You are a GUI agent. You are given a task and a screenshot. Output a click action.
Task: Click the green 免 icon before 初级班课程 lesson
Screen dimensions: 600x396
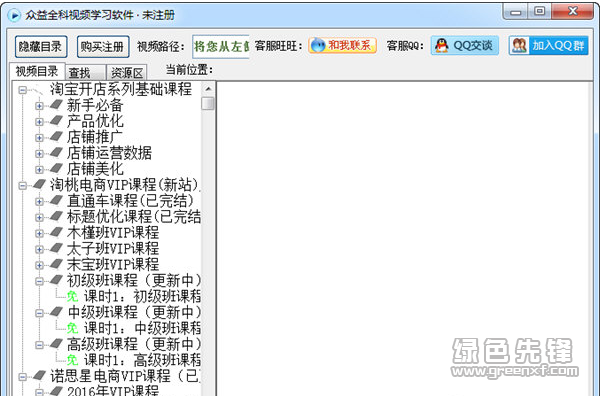[73, 297]
